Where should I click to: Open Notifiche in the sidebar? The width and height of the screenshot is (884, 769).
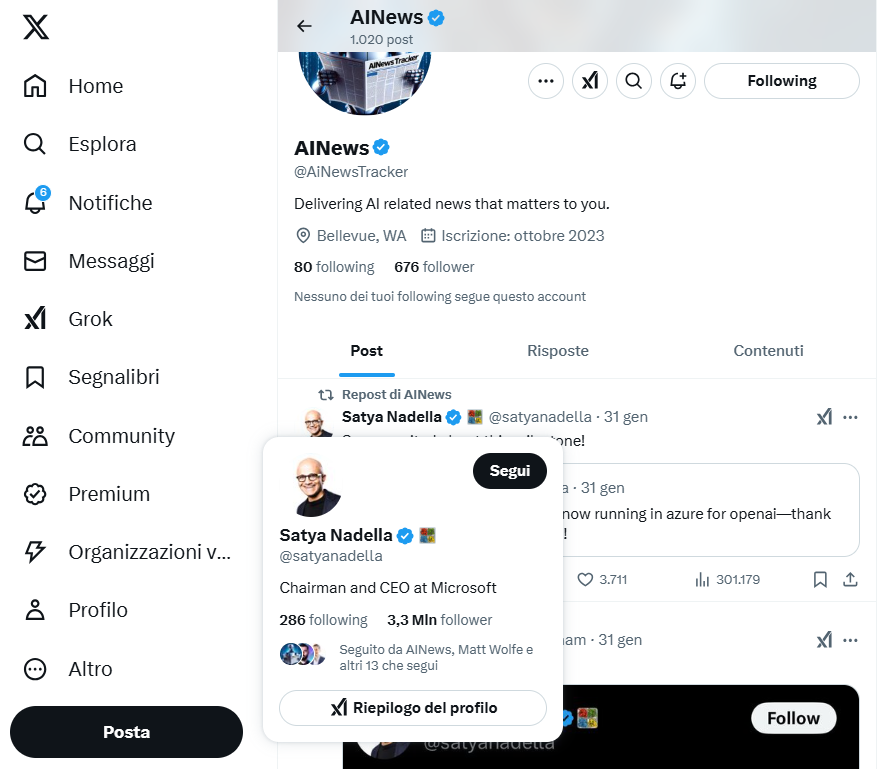(89, 202)
